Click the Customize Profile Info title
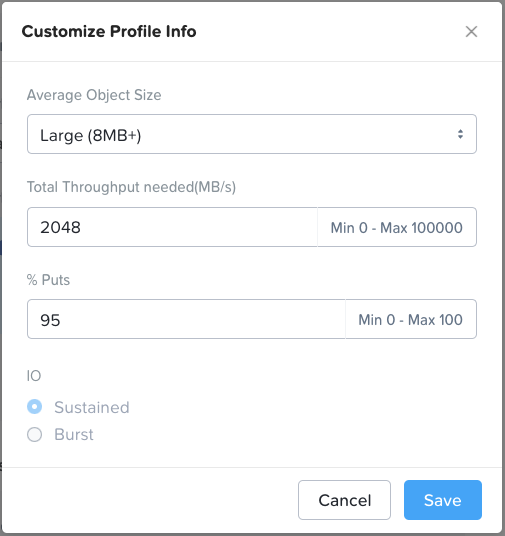The image size is (505, 536). [x=109, y=31]
